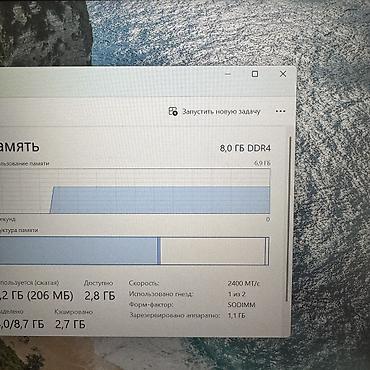Screen dimensions: 370x370
Task: Click the '0' label below the graph
Action: [x=268, y=220]
